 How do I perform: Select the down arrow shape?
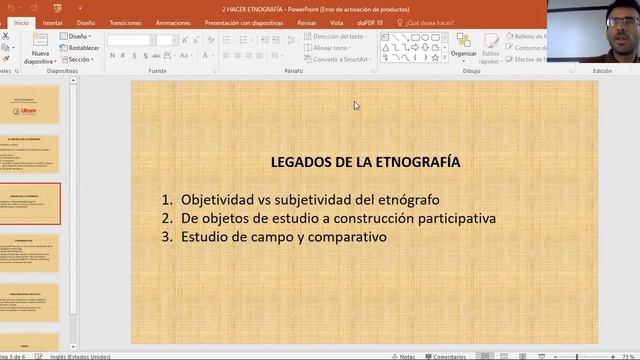[425, 48]
